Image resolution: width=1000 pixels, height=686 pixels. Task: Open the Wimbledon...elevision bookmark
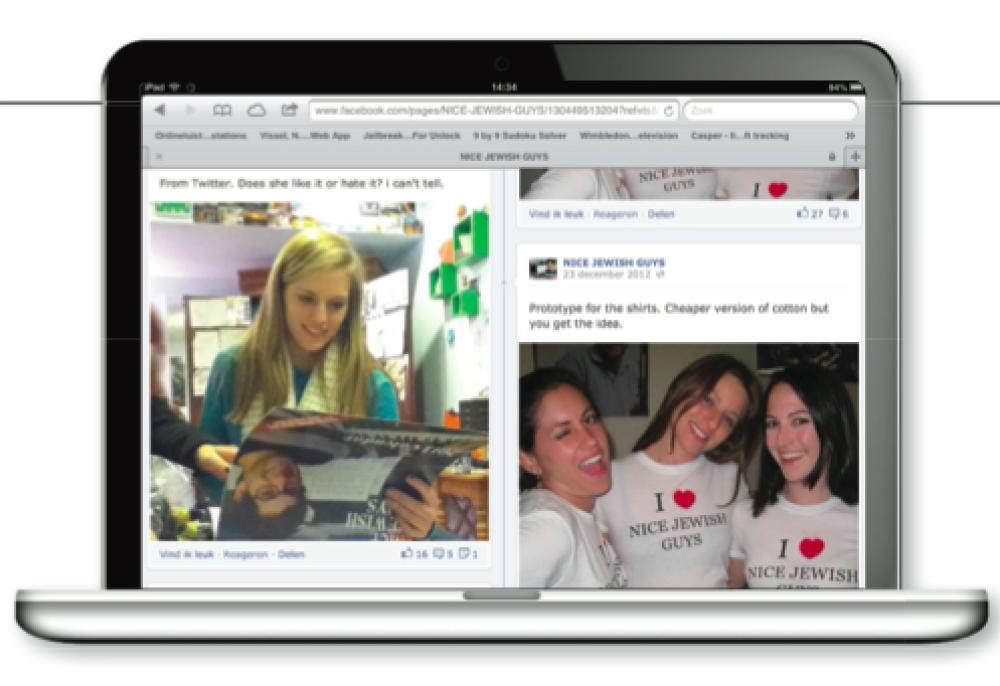[628, 136]
